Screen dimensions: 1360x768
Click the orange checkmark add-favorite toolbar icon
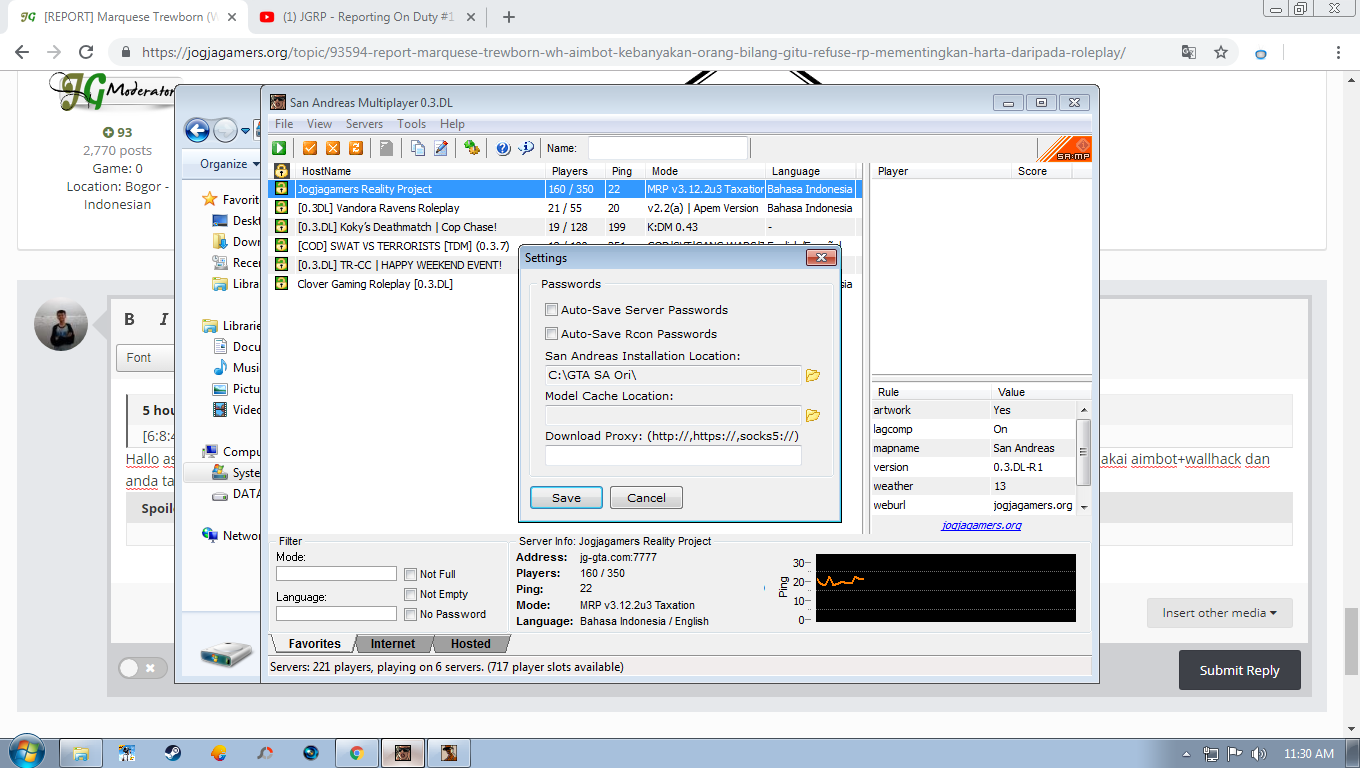tap(310, 148)
